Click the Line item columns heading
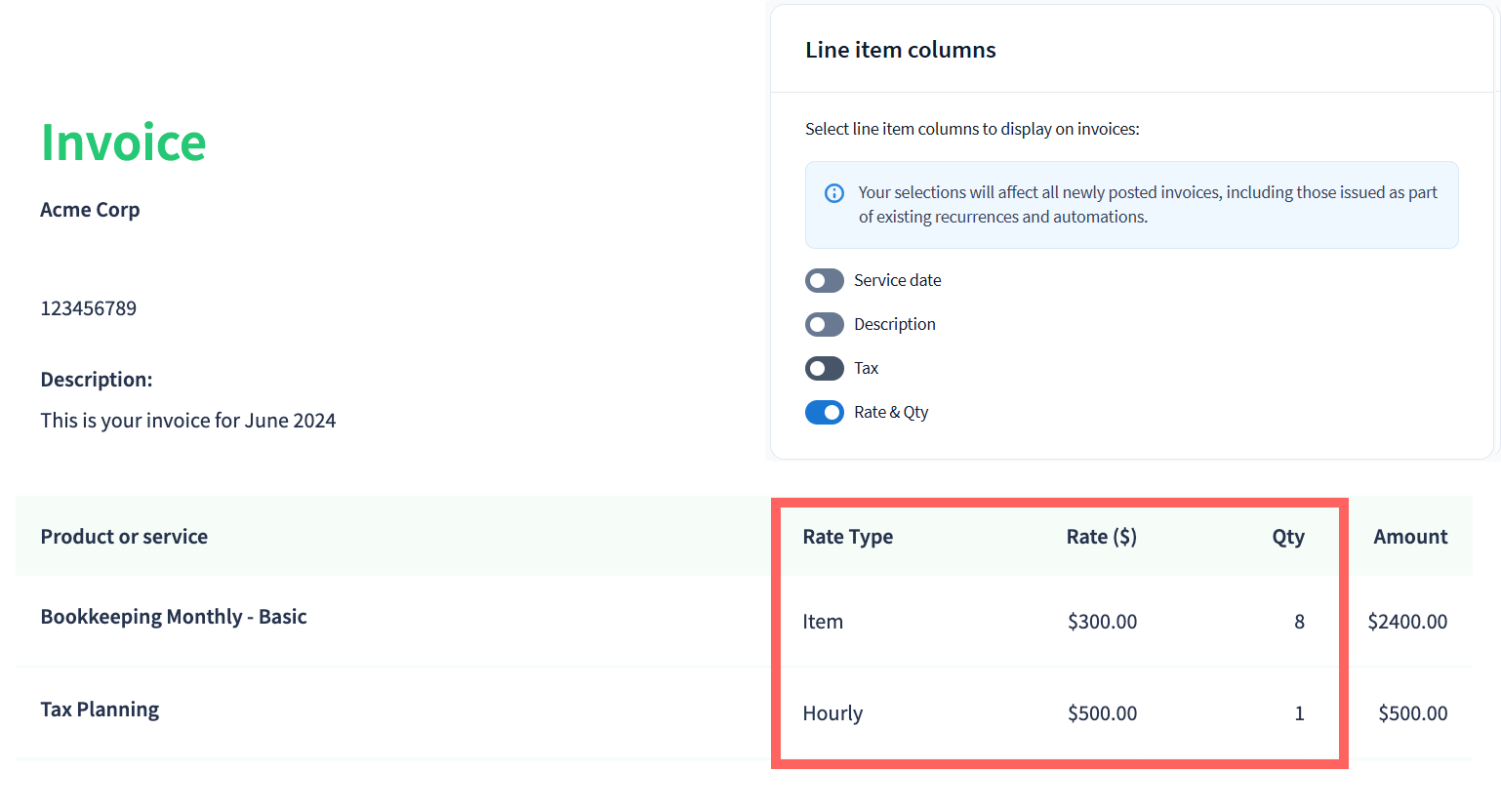 900,50
